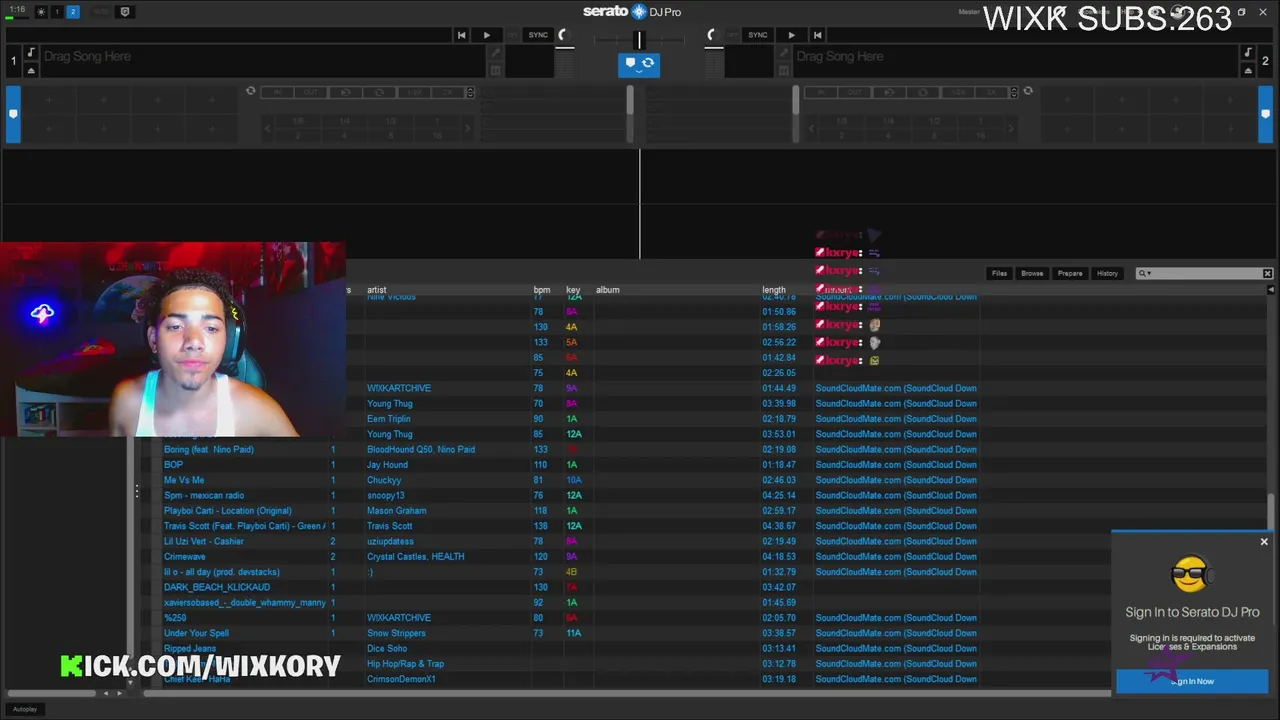Sort library by artist column
This screenshot has width=1280, height=720.
pyautogui.click(x=376, y=290)
